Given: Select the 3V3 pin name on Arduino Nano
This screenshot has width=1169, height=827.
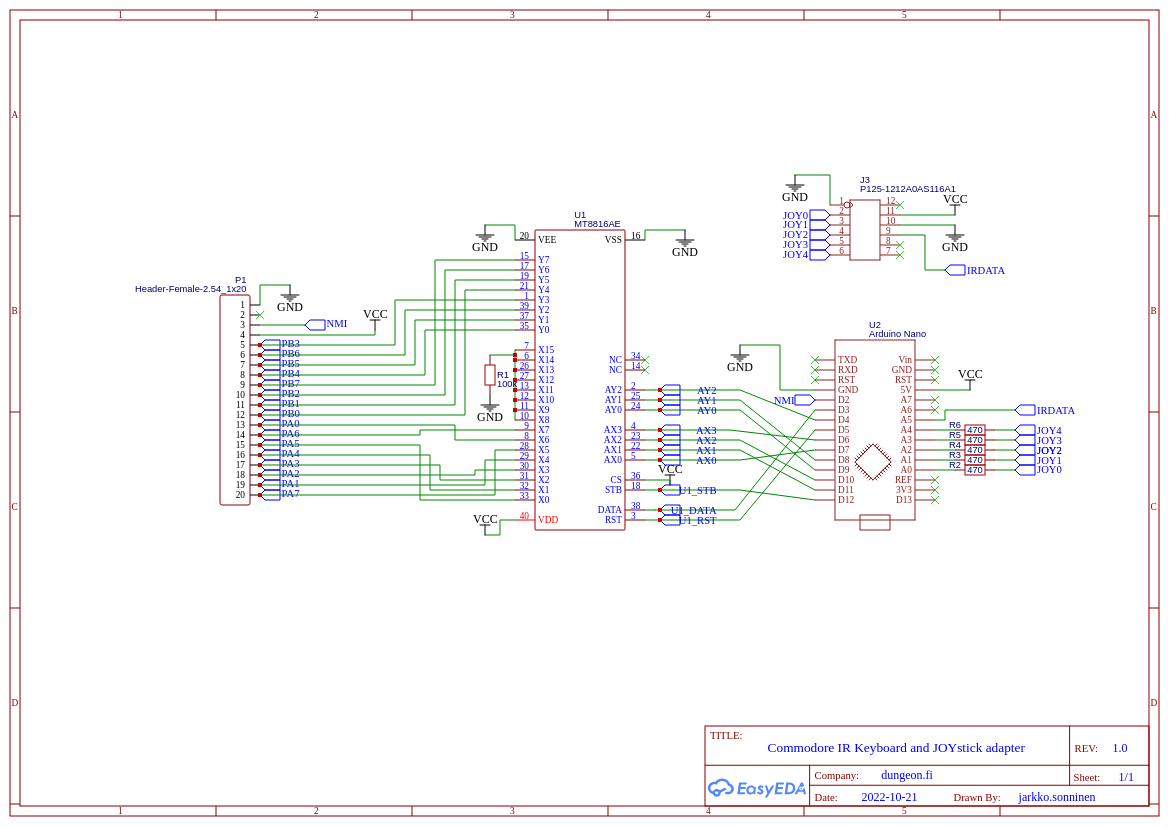Looking at the screenshot, I should (x=904, y=490).
